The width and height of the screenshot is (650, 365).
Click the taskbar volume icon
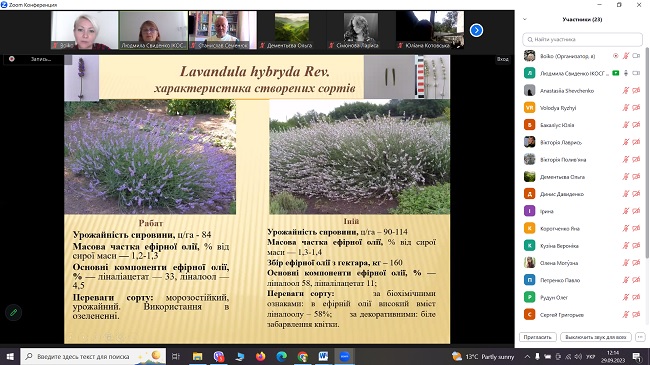[578, 356]
